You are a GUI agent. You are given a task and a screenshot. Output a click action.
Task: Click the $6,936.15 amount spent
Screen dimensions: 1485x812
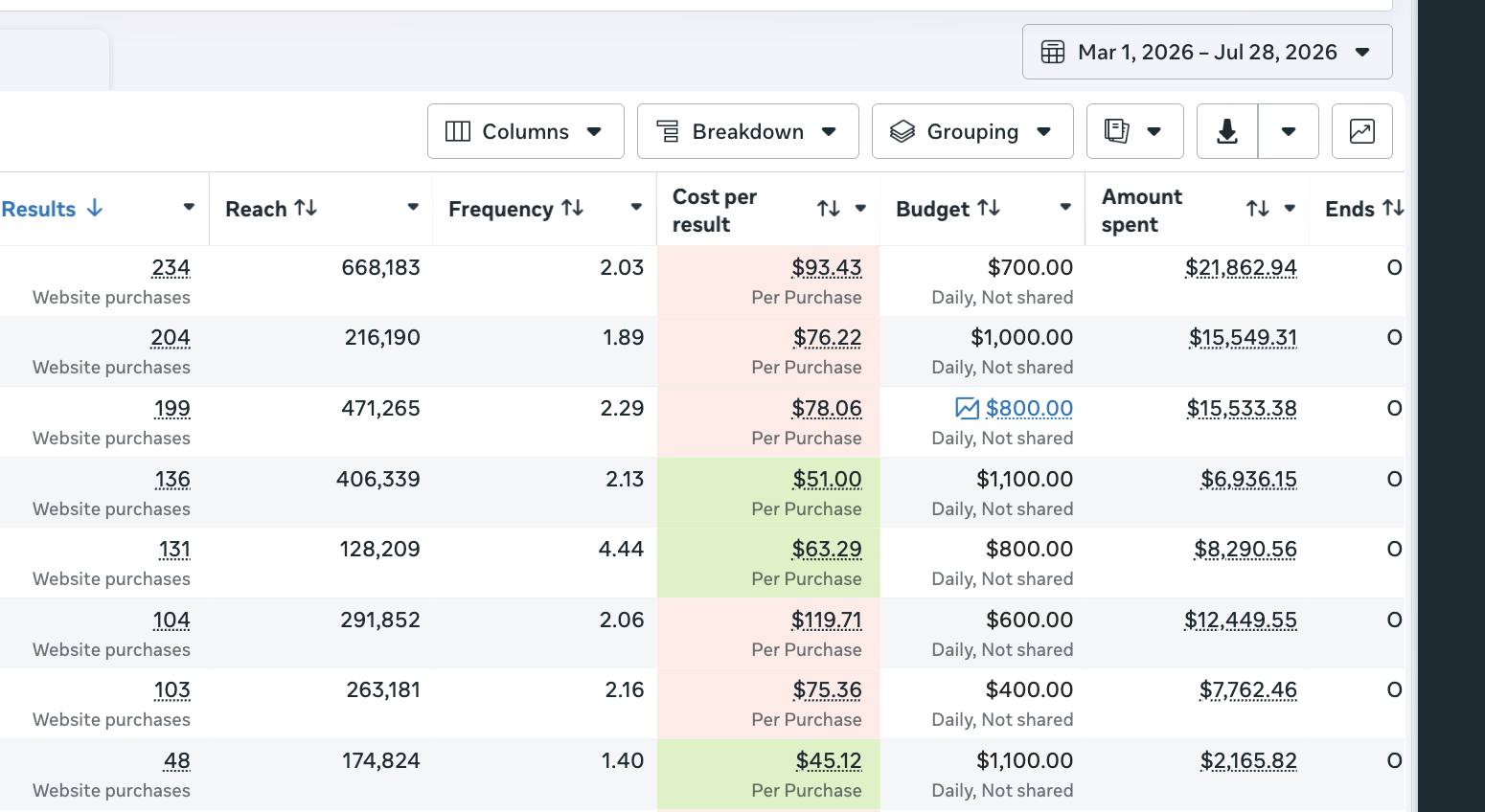[x=1248, y=480]
